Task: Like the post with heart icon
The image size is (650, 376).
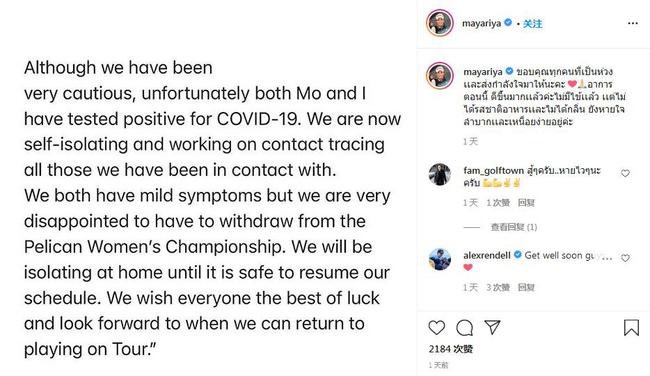Action: pos(436,327)
